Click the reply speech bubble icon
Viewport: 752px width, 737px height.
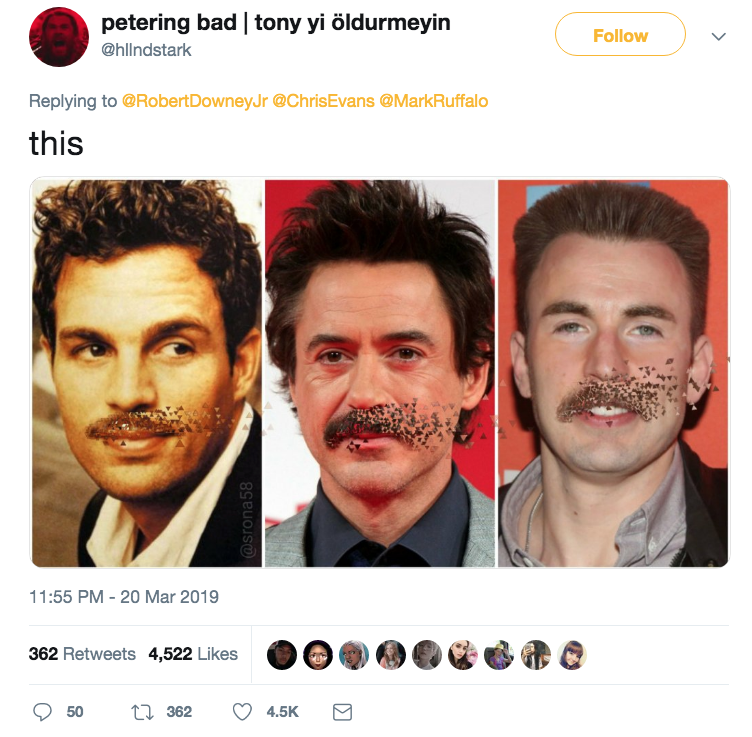pyautogui.click(x=43, y=712)
